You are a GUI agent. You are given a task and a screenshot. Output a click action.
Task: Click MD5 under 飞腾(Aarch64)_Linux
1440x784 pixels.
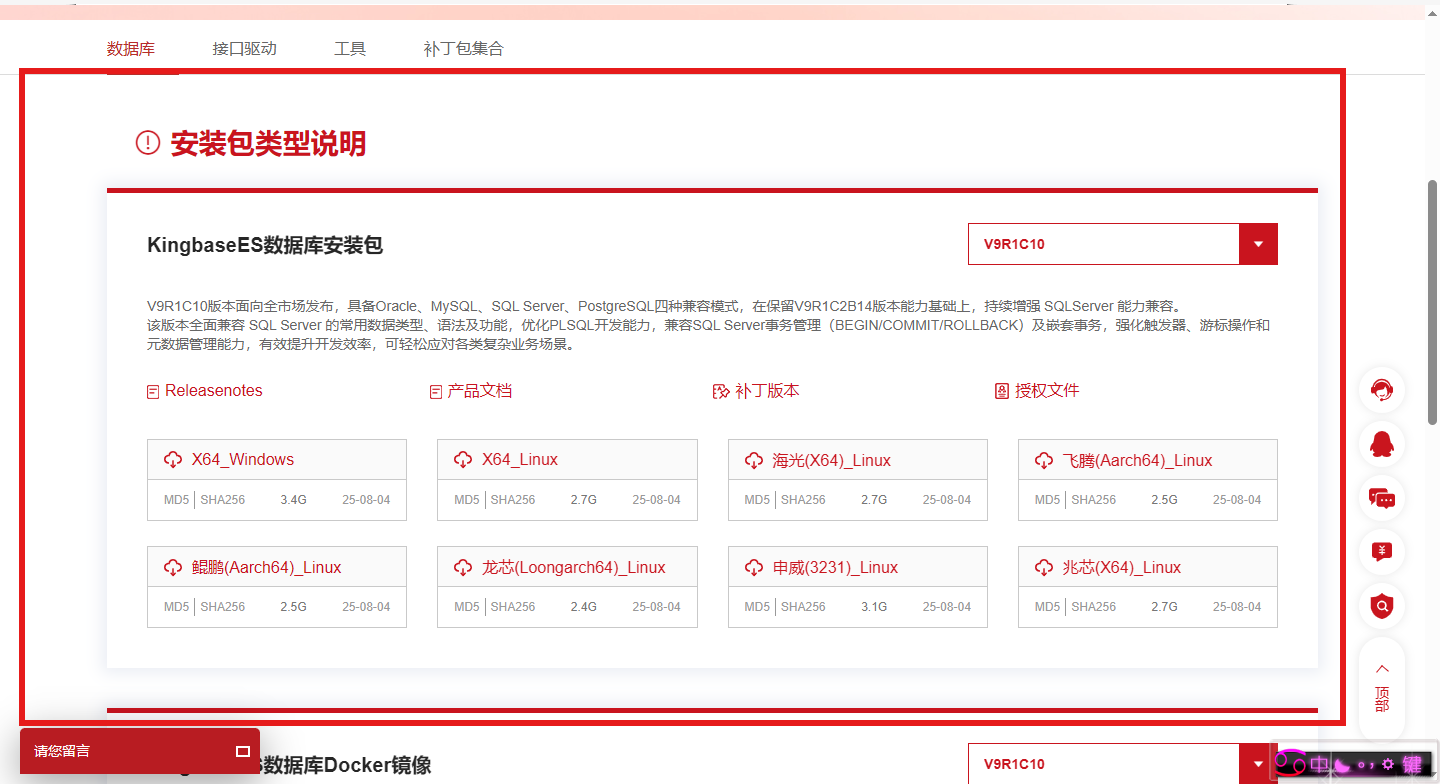(x=1048, y=499)
